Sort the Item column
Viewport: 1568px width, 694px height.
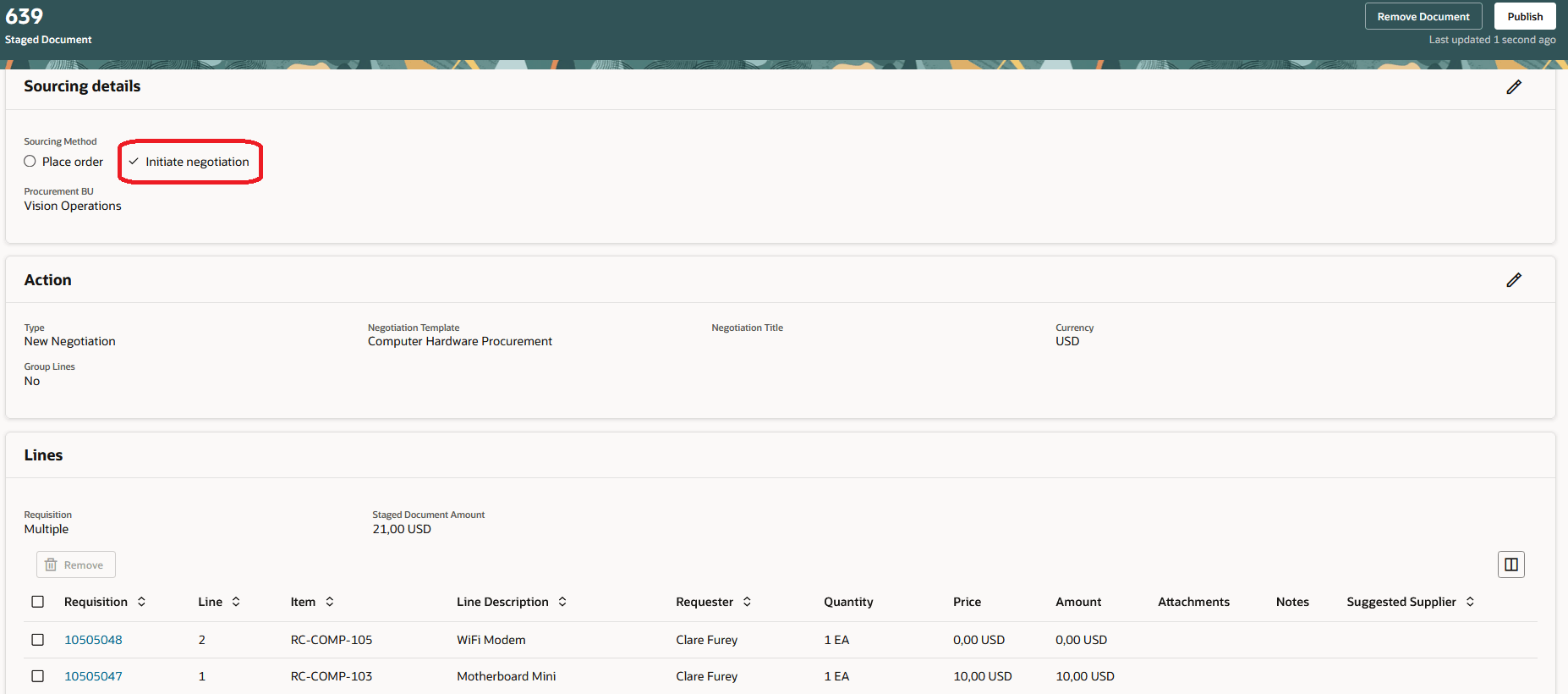330,602
